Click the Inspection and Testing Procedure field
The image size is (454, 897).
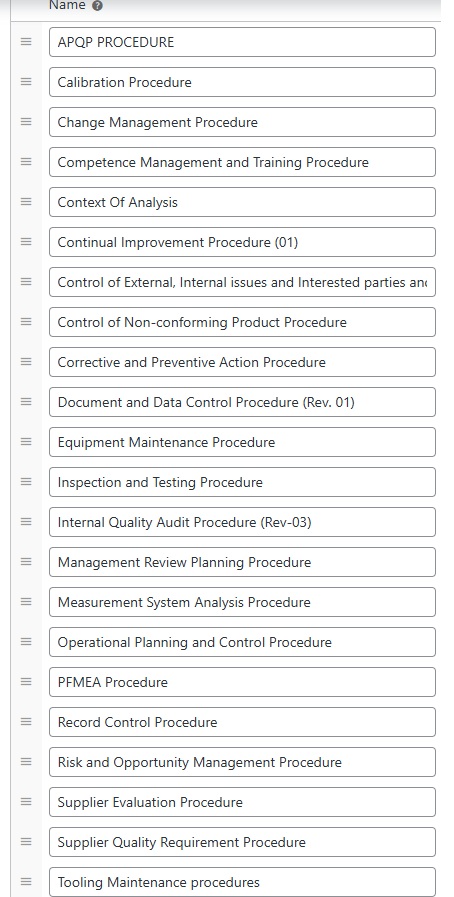click(242, 482)
